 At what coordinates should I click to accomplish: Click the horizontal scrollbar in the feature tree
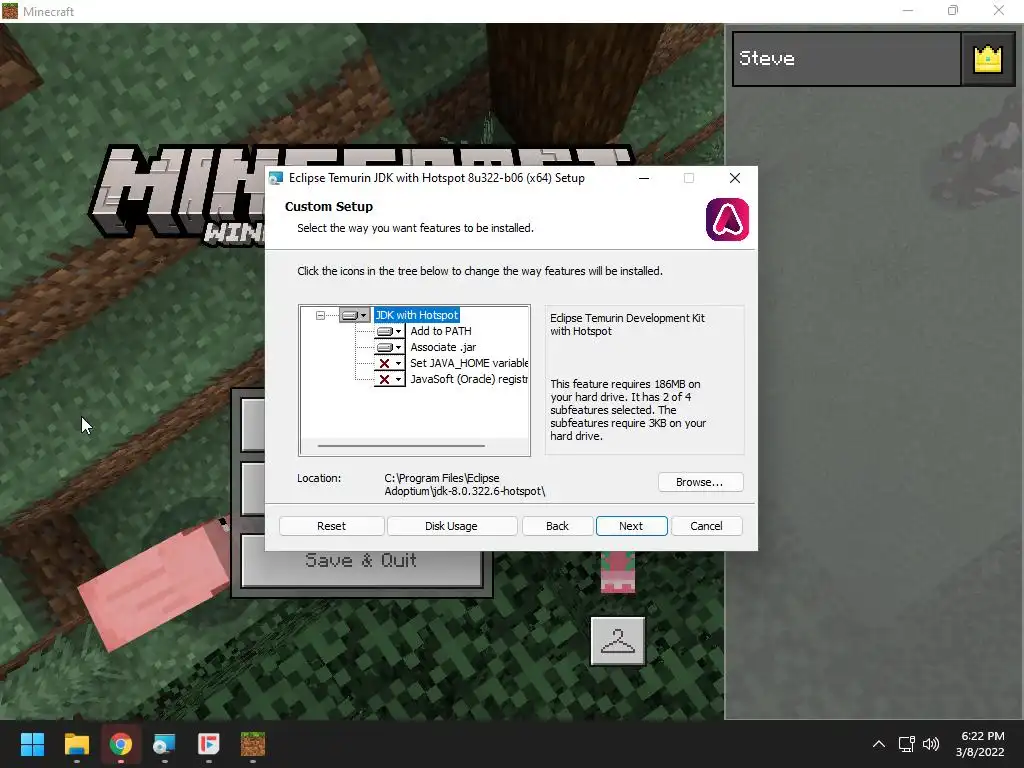[x=401, y=446]
